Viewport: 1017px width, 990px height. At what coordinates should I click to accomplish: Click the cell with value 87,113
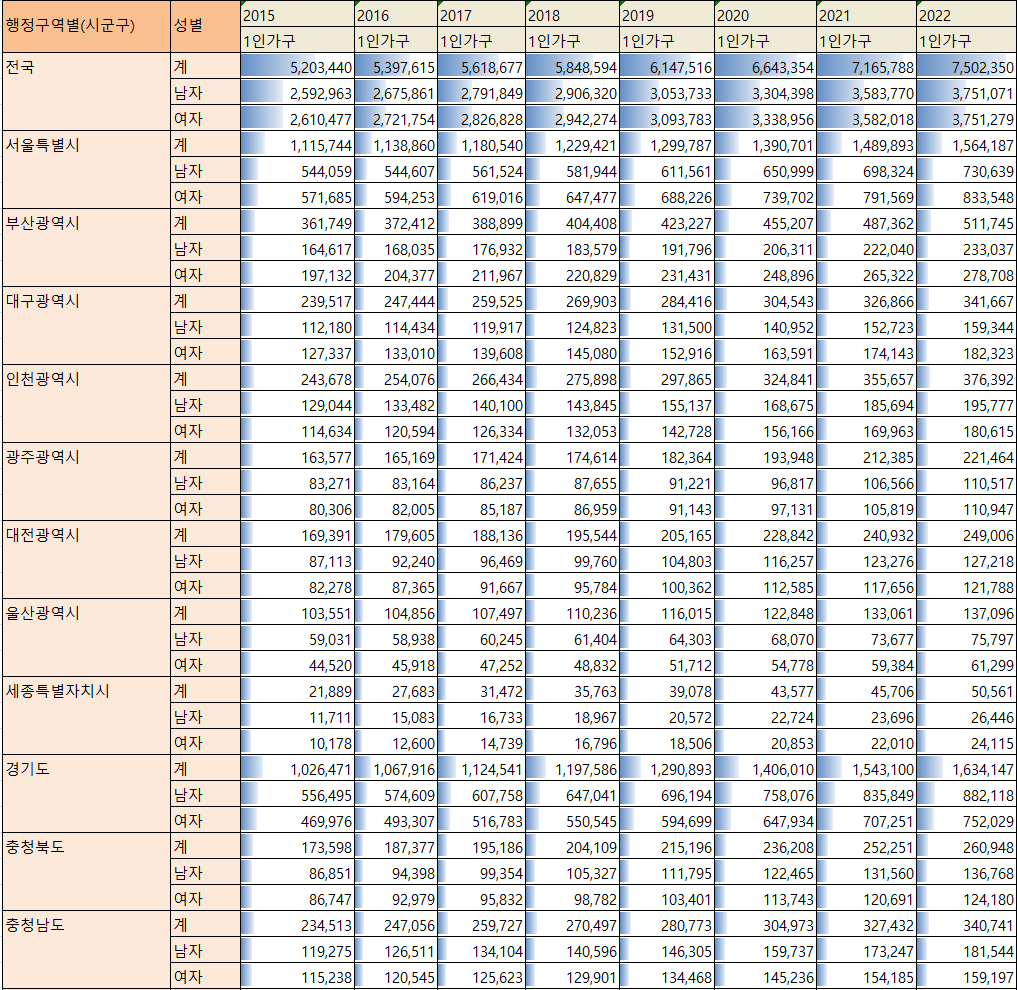(297, 560)
